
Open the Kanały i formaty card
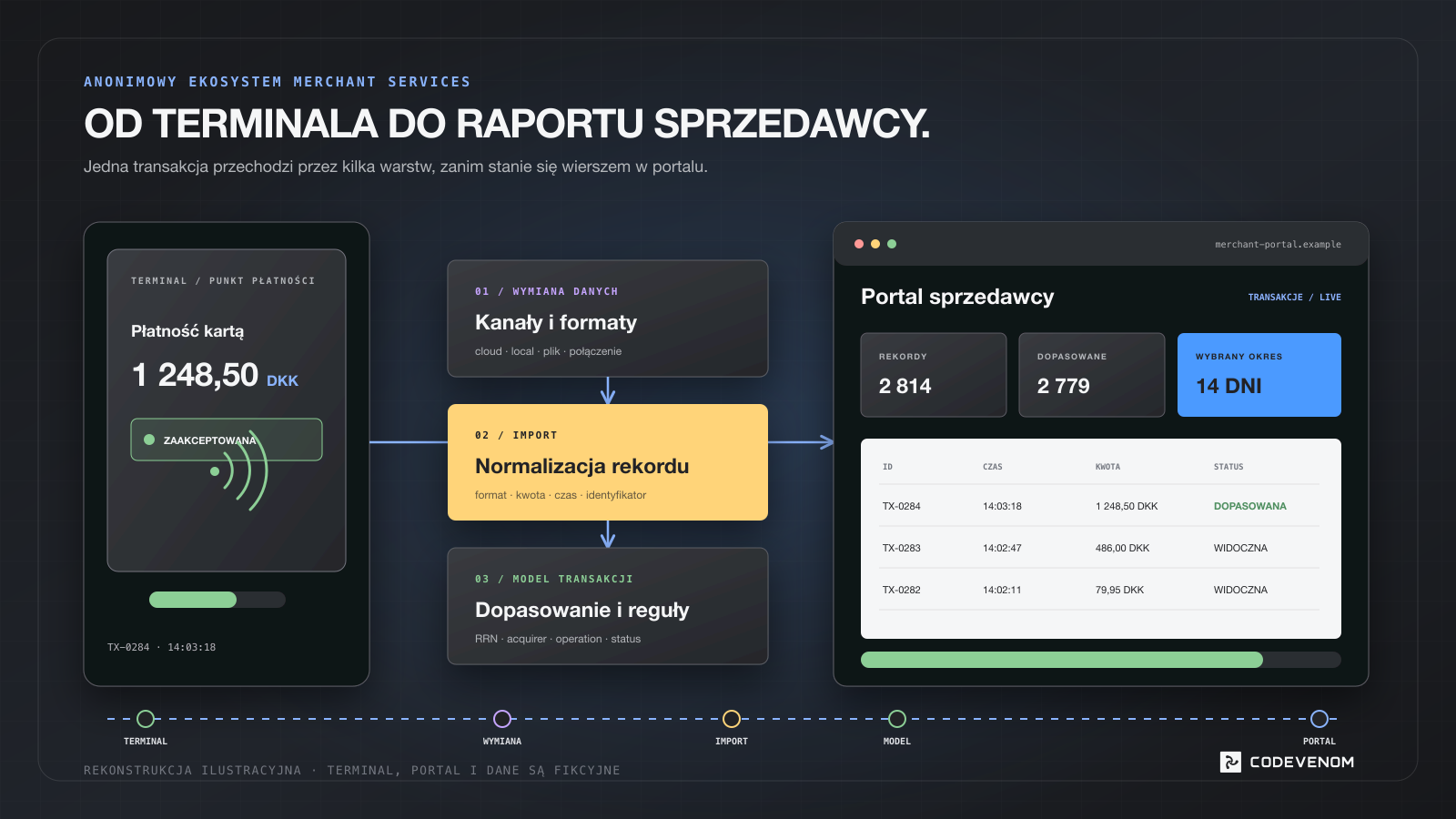tap(608, 318)
